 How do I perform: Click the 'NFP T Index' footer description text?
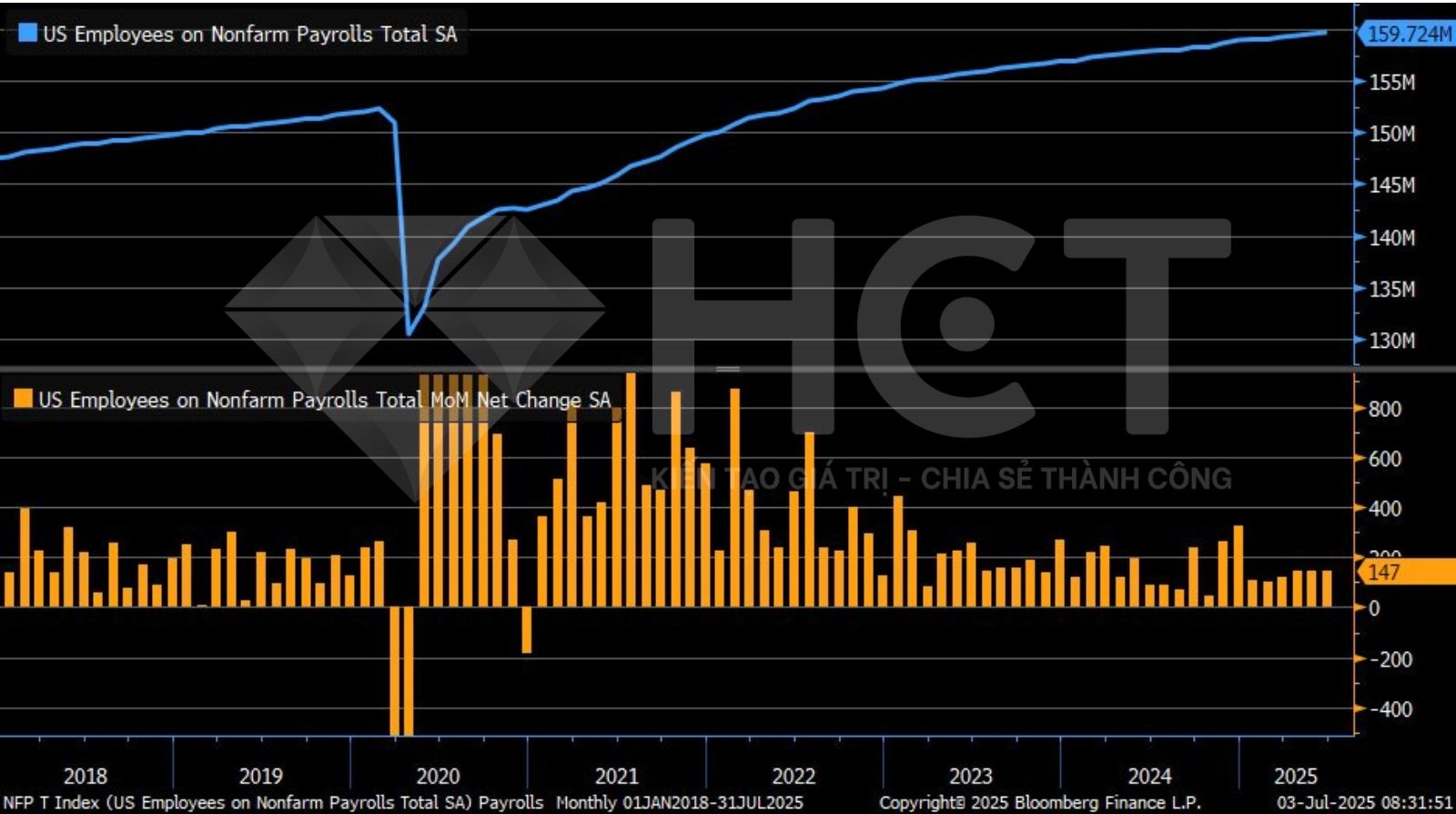click(x=273, y=802)
